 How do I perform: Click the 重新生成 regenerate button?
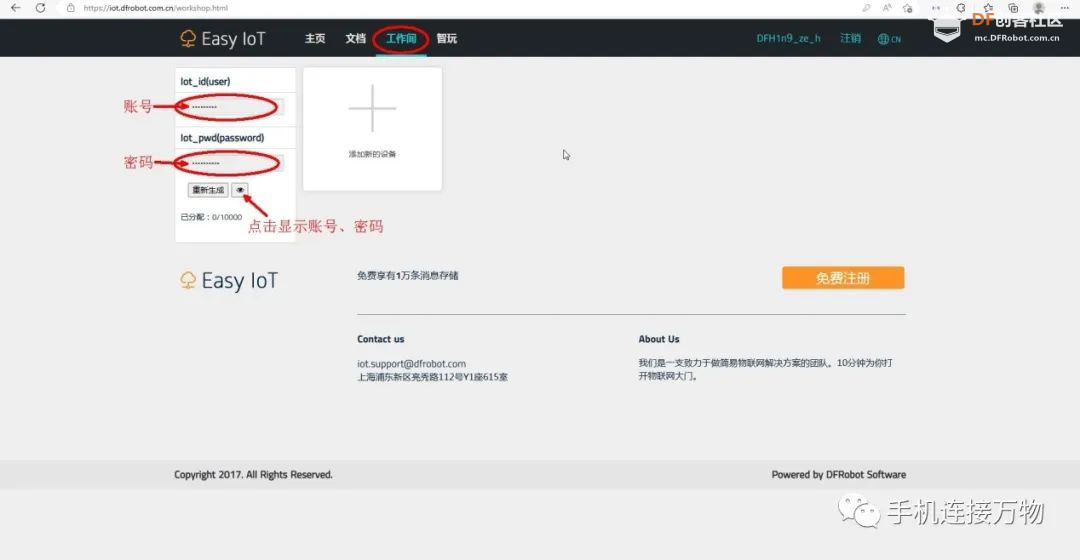(x=208, y=190)
